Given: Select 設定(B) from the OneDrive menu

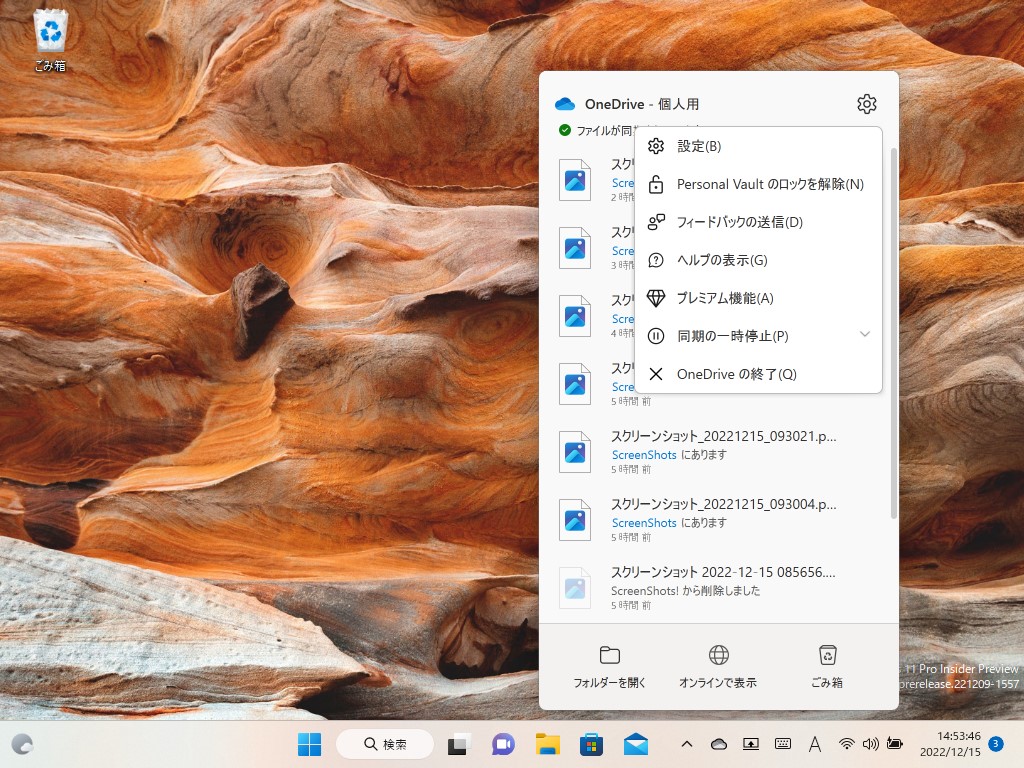Looking at the screenshot, I should click(x=700, y=146).
